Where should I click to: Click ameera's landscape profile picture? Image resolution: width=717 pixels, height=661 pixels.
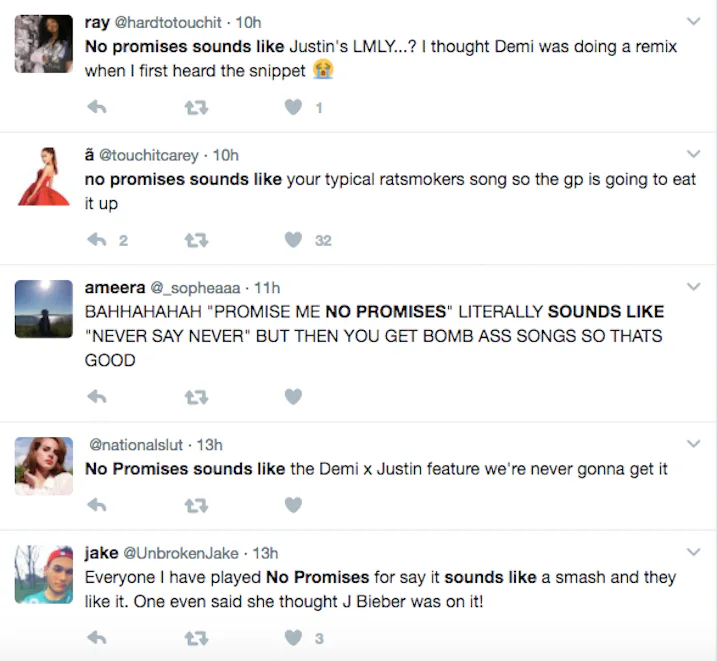[x=44, y=308]
